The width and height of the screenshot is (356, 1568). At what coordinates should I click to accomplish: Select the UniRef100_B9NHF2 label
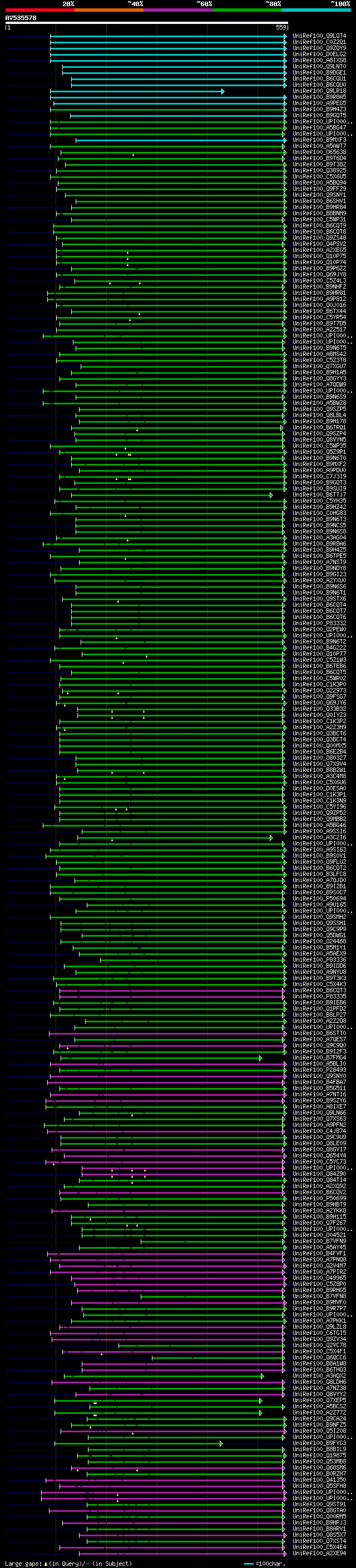(x=319, y=286)
